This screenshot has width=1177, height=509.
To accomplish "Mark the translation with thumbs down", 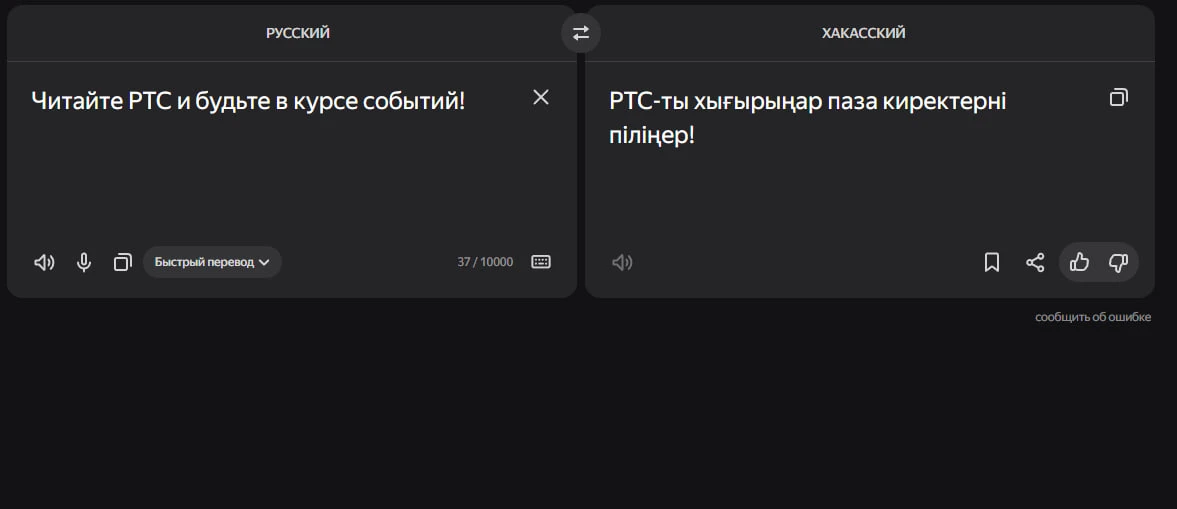I will tap(1118, 263).
